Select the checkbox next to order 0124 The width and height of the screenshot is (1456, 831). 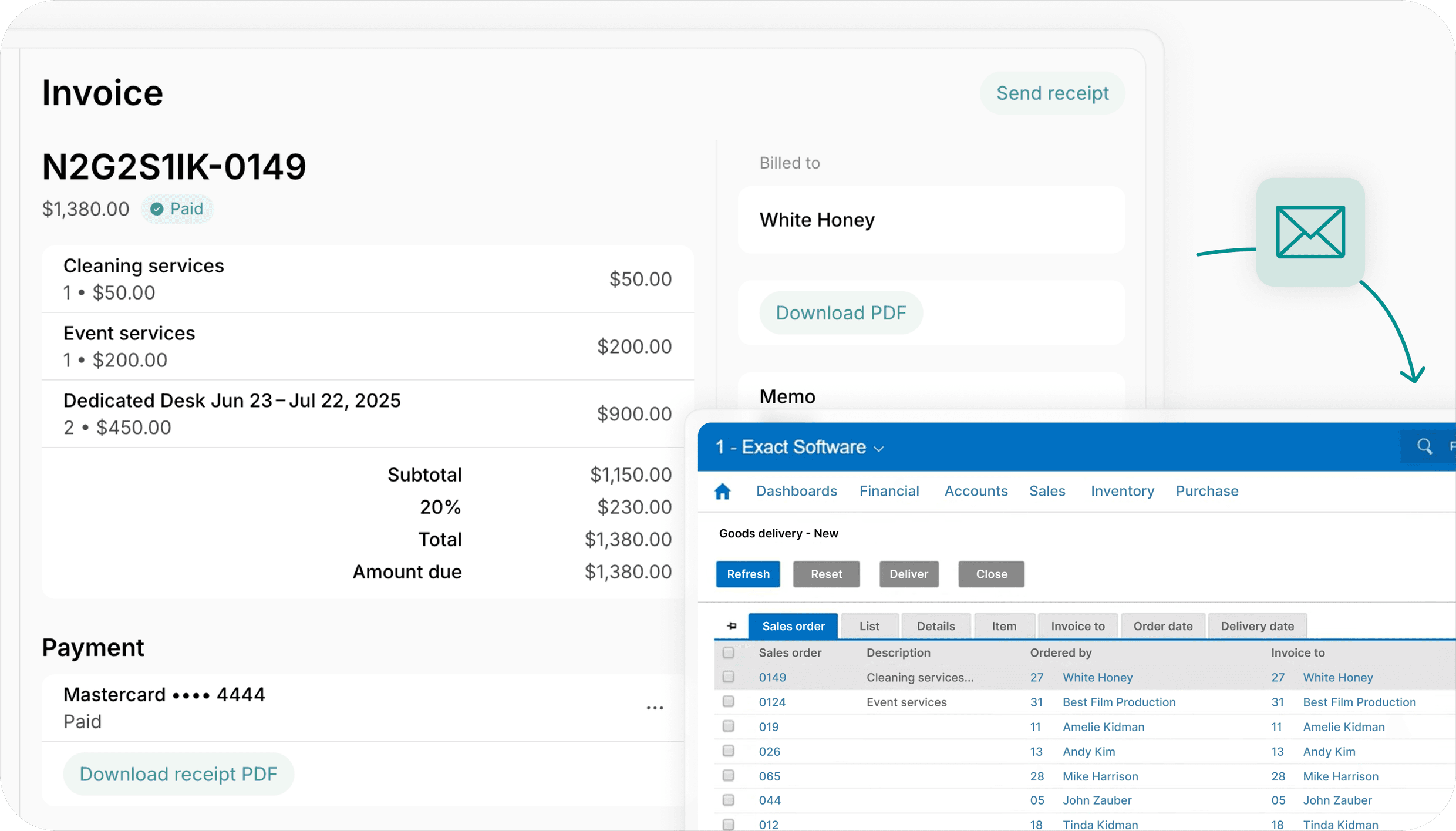point(729,702)
